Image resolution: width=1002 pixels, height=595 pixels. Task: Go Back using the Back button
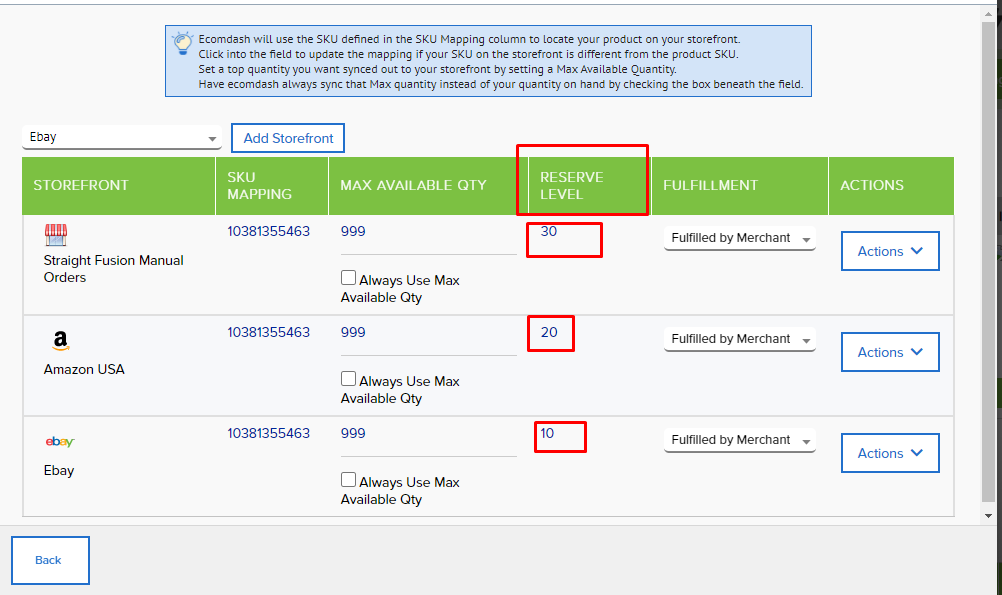point(50,560)
